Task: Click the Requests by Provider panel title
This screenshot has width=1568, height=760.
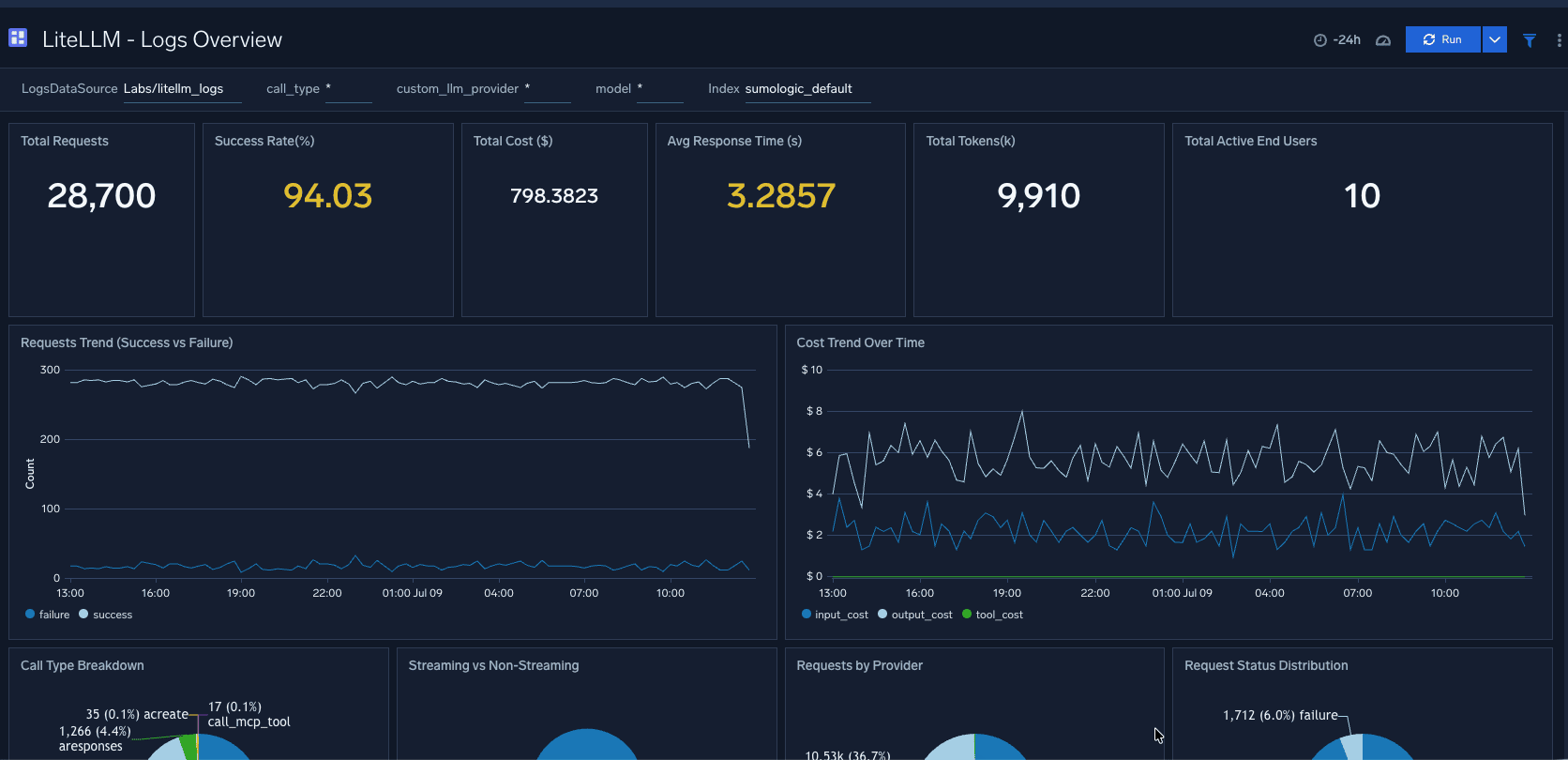Action: pyautogui.click(x=859, y=665)
